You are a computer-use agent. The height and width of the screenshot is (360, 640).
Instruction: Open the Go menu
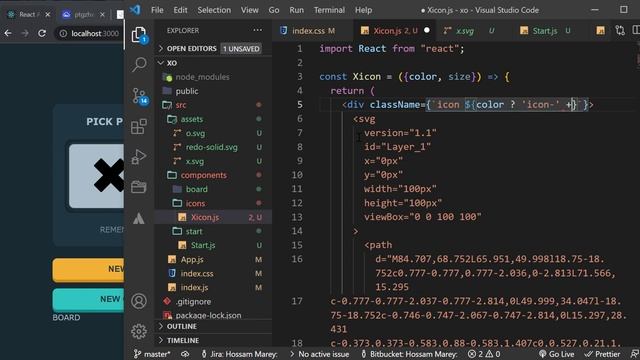tap(274, 10)
